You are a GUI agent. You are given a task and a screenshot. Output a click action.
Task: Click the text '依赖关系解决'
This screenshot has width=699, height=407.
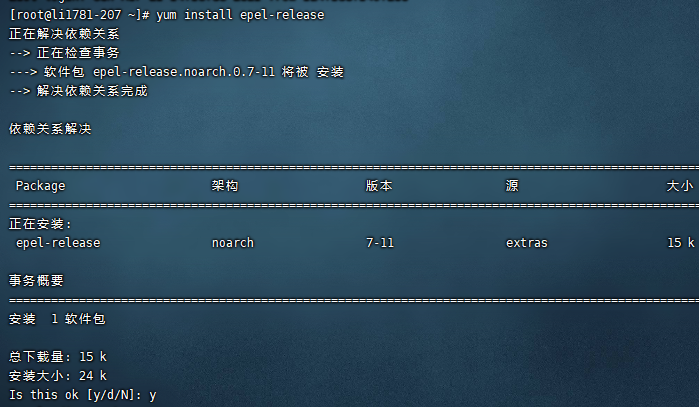click(x=50, y=129)
